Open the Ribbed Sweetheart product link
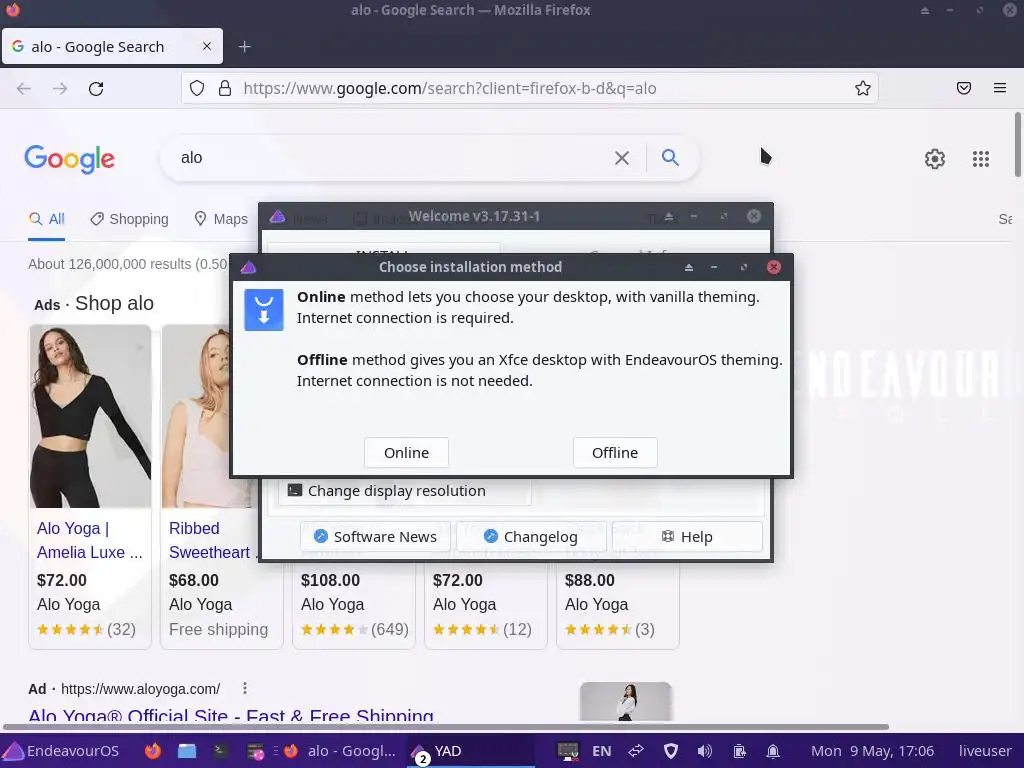Image resolution: width=1024 pixels, height=768 pixels. coord(212,540)
